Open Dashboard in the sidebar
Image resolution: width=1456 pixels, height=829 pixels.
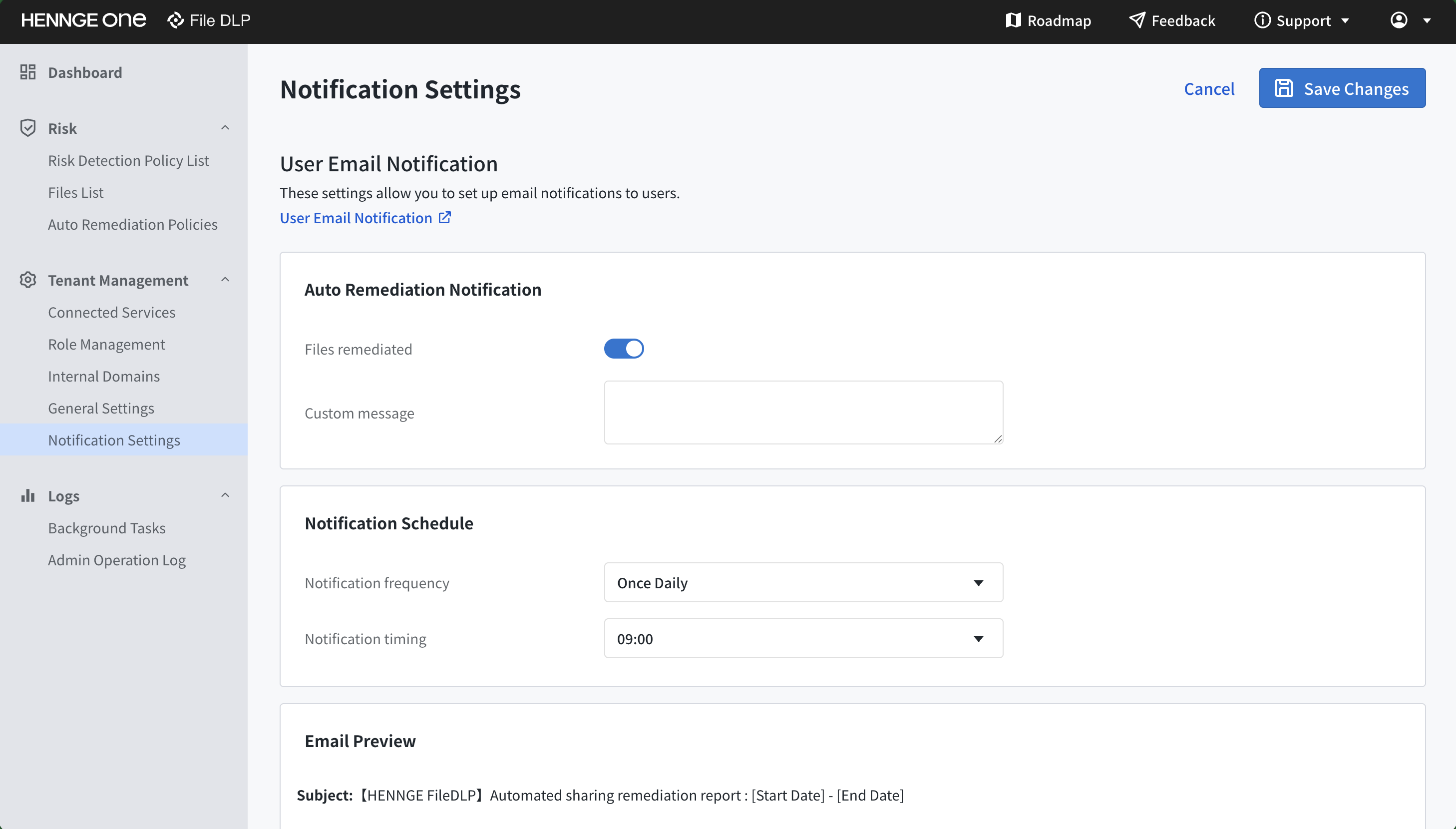coord(85,72)
